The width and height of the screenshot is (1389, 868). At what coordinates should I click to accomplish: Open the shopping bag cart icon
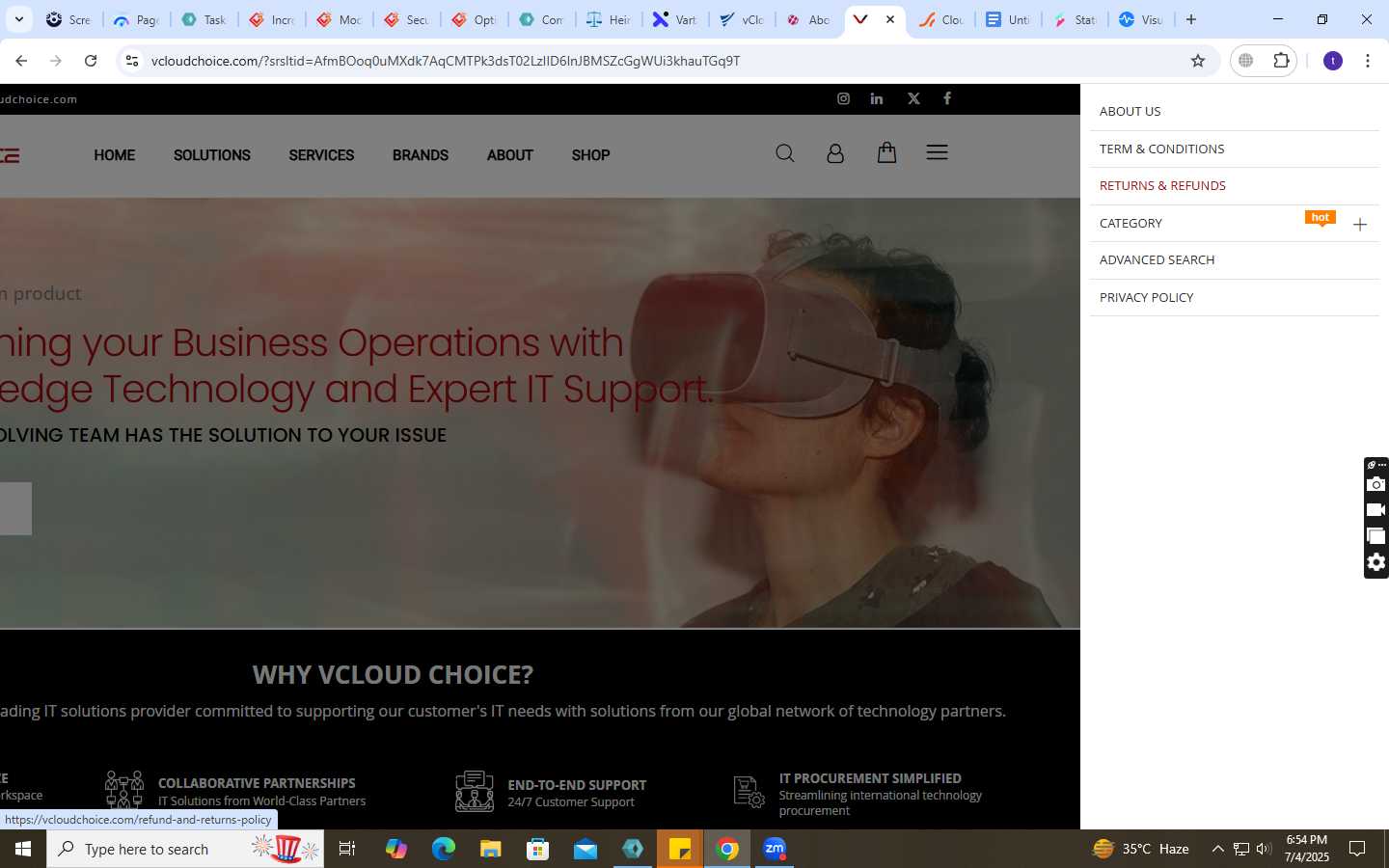tap(886, 152)
